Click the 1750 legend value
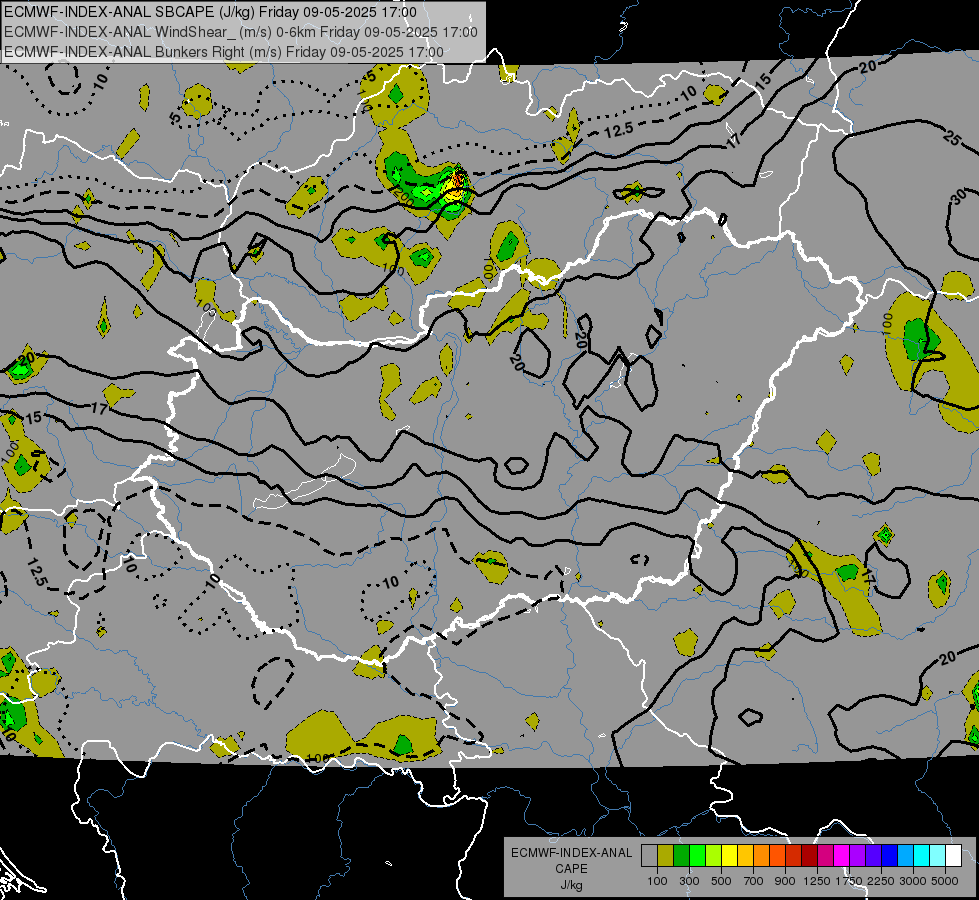This screenshot has width=979, height=900. 849,881
